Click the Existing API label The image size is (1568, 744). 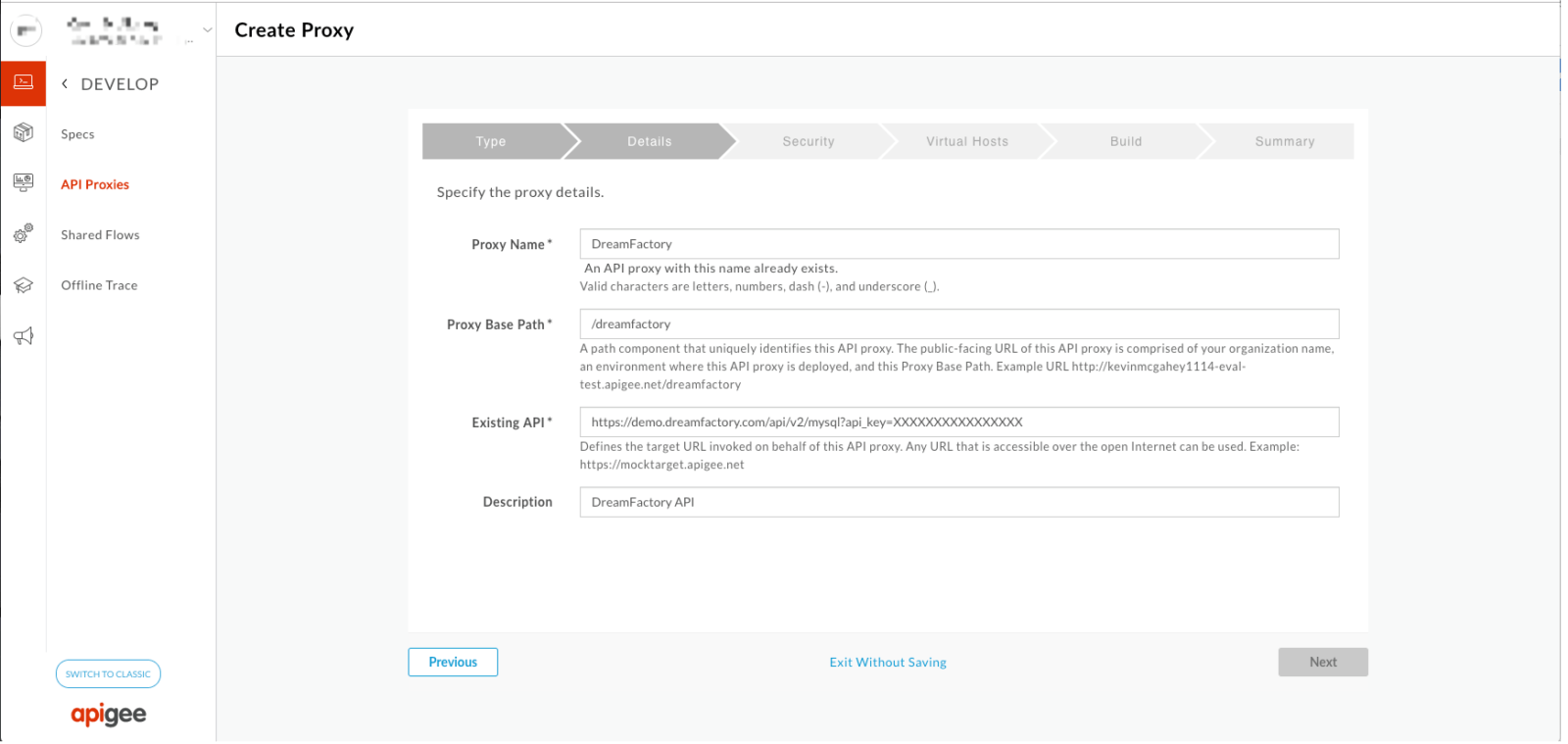512,422
